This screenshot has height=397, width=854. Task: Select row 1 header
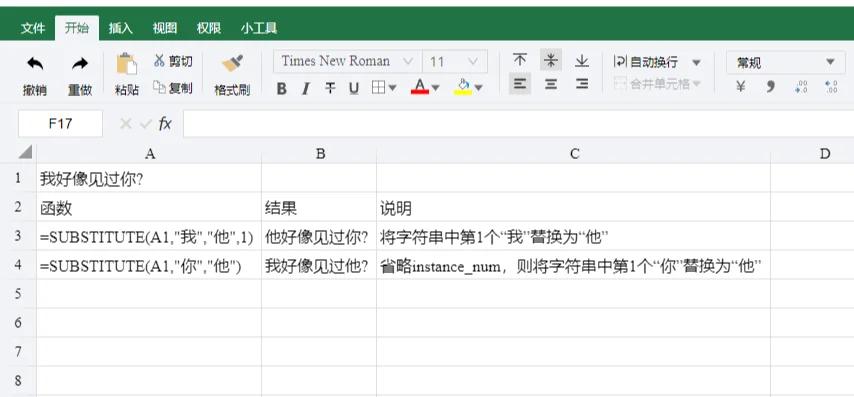(18, 178)
